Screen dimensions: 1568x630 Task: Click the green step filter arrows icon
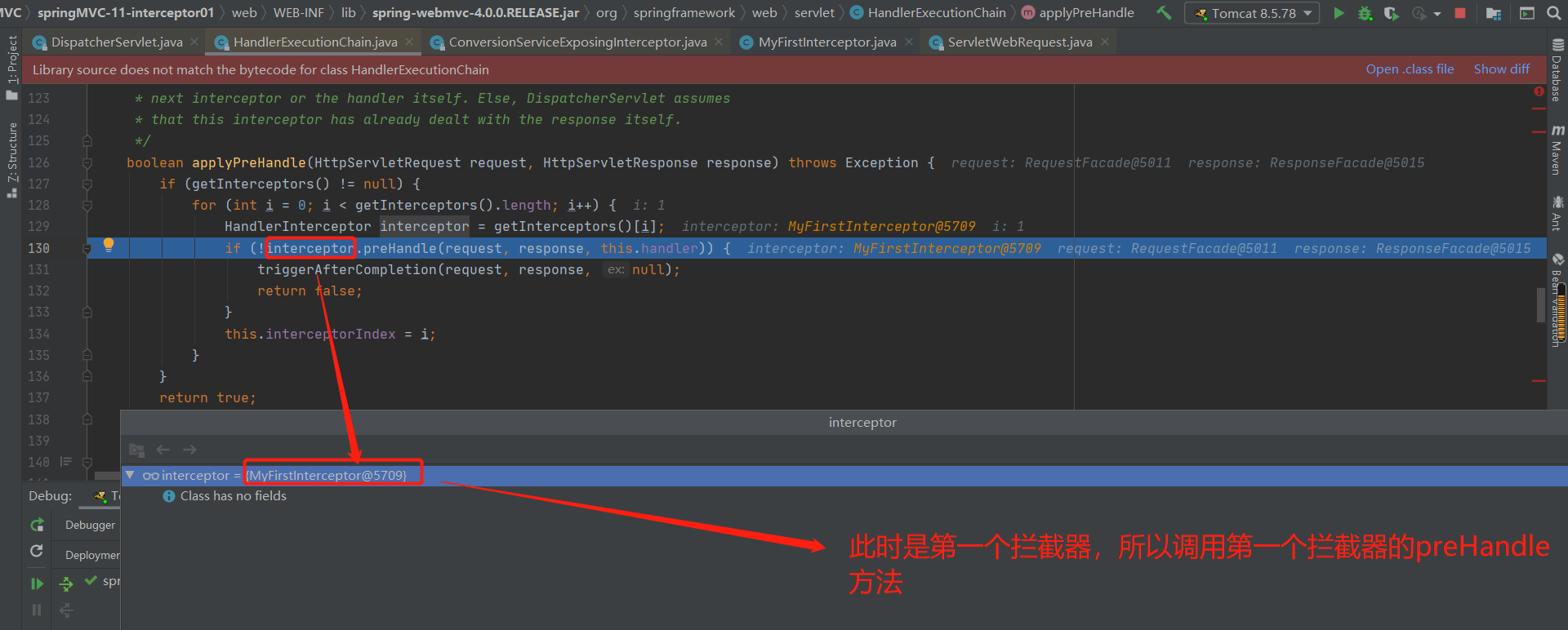(66, 583)
